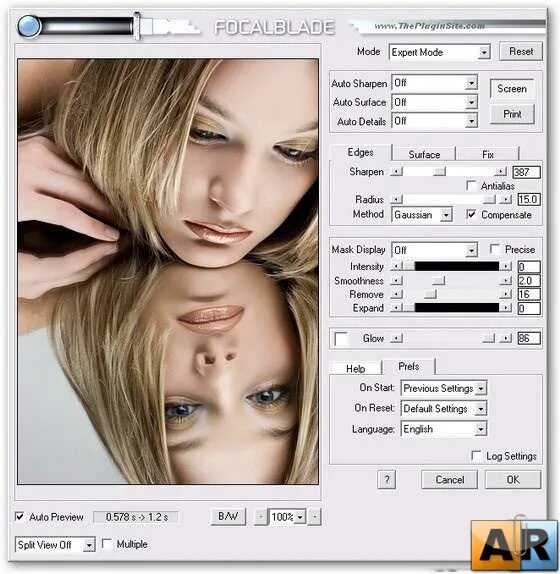560x574 pixels.
Task: Click the Glow value field showing 86
Action: (529, 338)
